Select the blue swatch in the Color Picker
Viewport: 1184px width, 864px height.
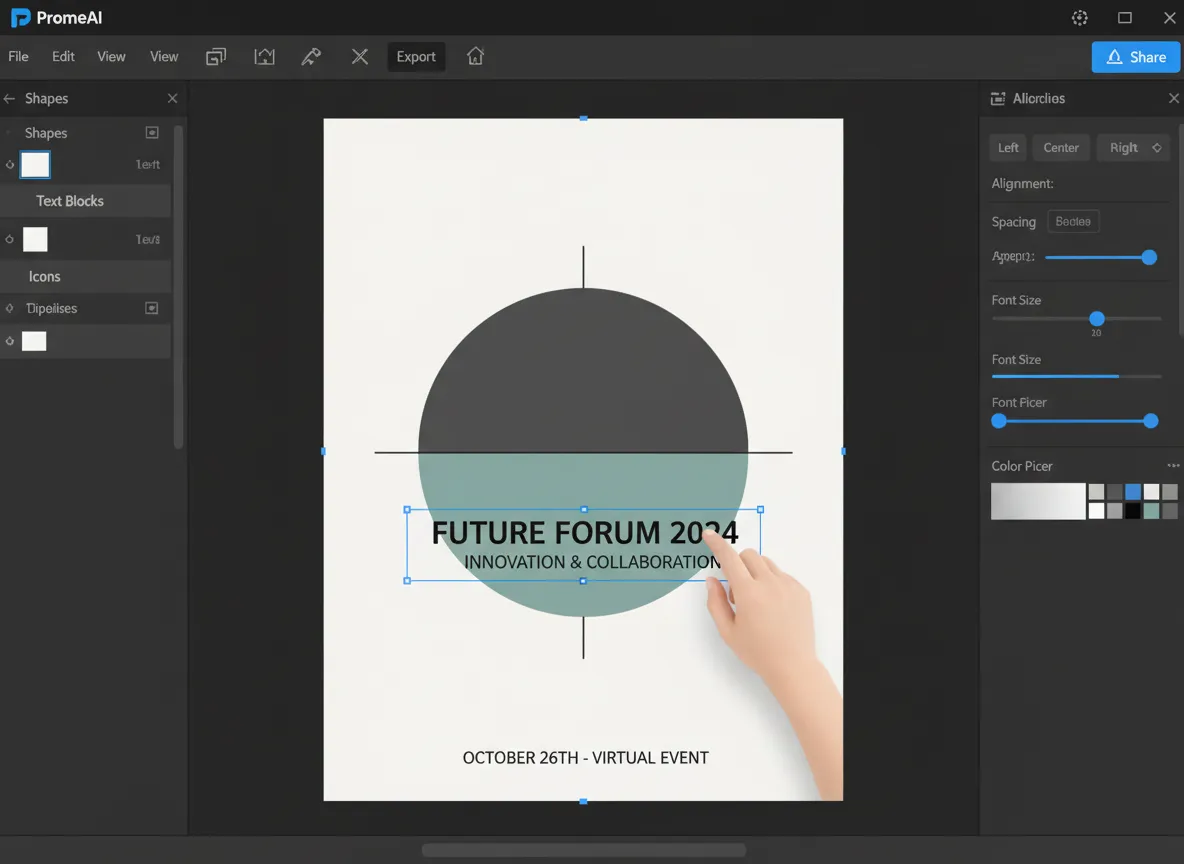pyautogui.click(x=1132, y=491)
